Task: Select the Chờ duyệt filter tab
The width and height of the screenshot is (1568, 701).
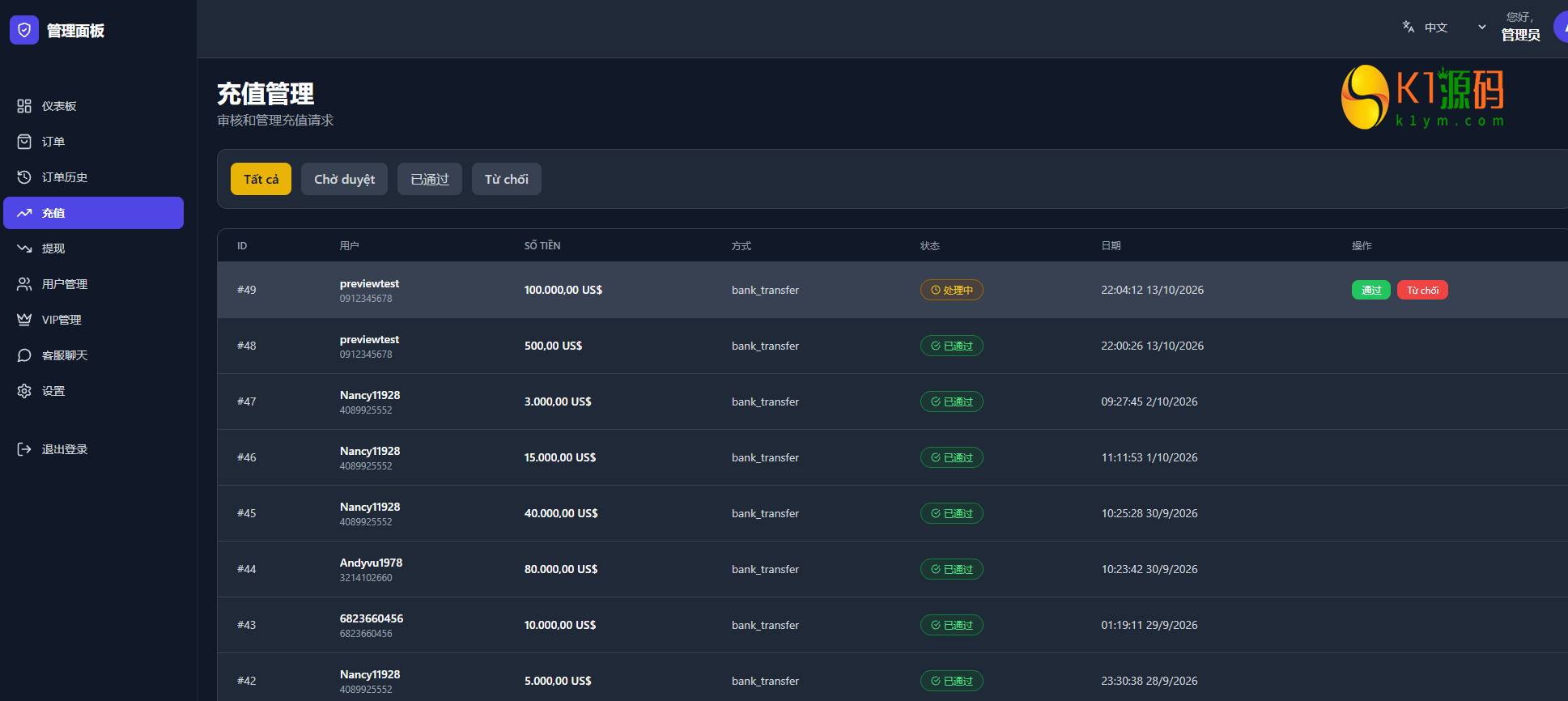Action: point(344,179)
